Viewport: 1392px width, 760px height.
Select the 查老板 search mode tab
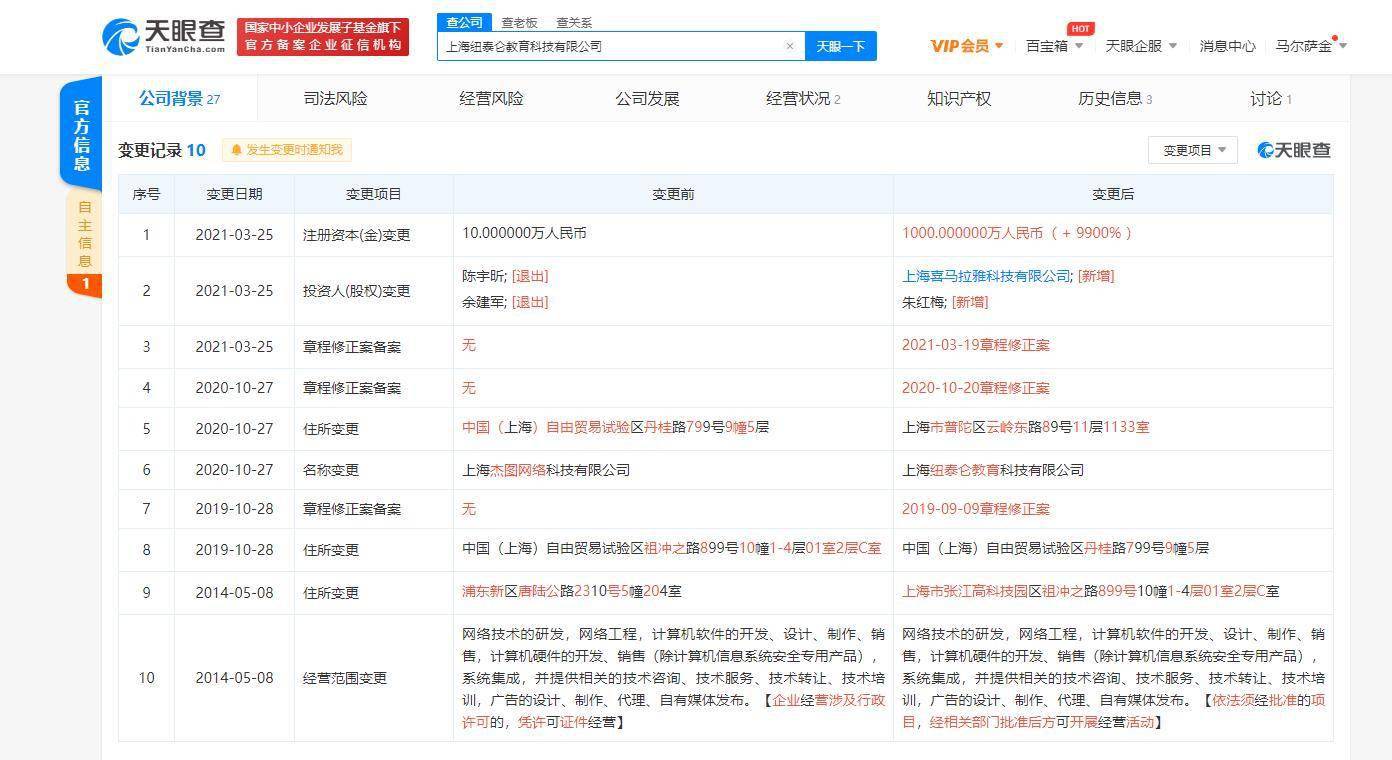click(519, 22)
